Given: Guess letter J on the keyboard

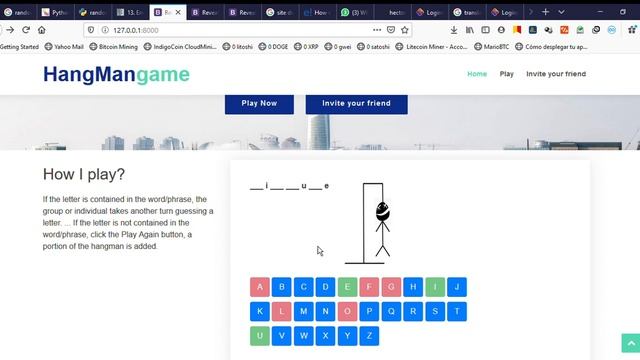Looking at the screenshot, I should click(457, 287).
